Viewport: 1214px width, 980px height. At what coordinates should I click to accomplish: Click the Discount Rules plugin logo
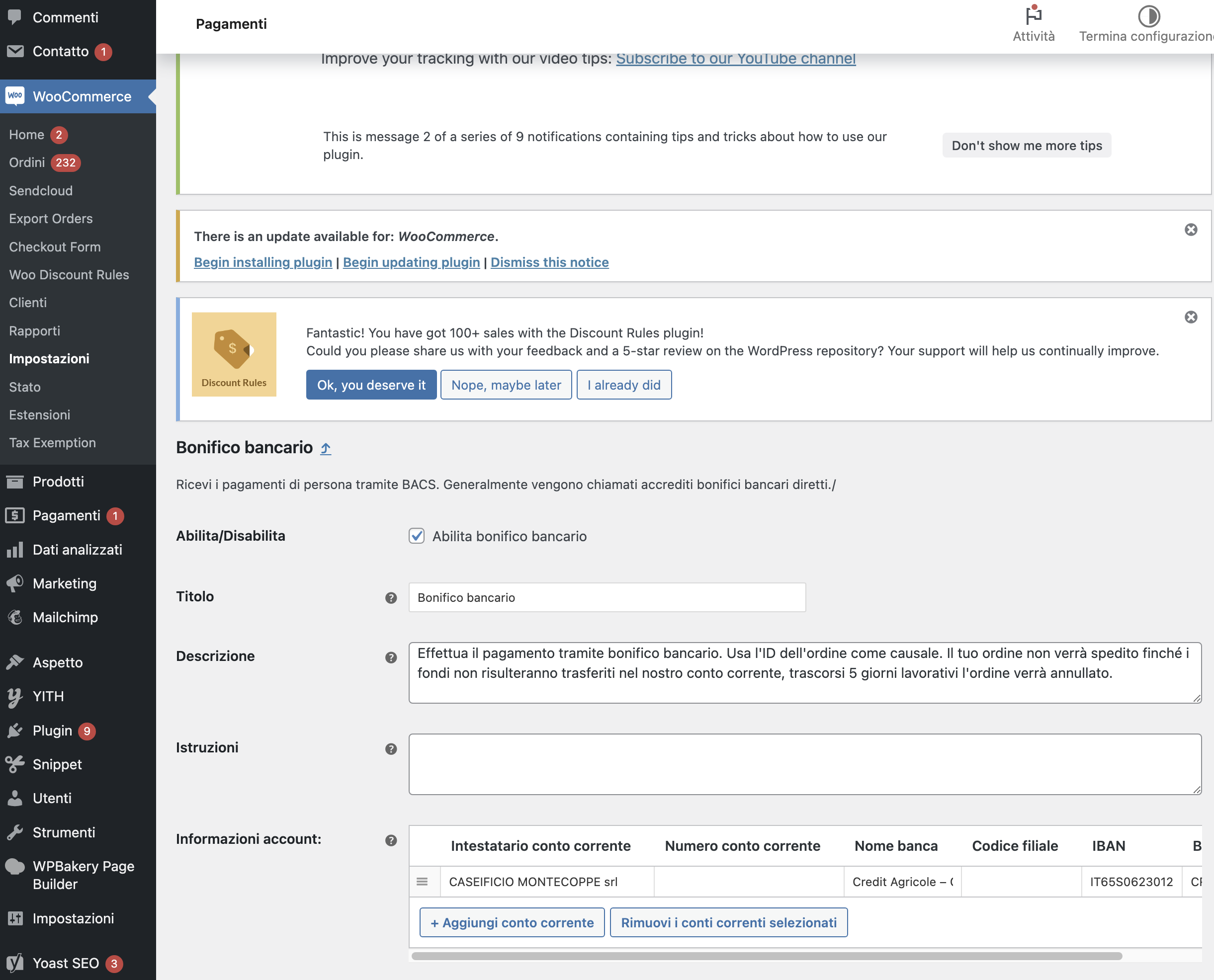(234, 354)
